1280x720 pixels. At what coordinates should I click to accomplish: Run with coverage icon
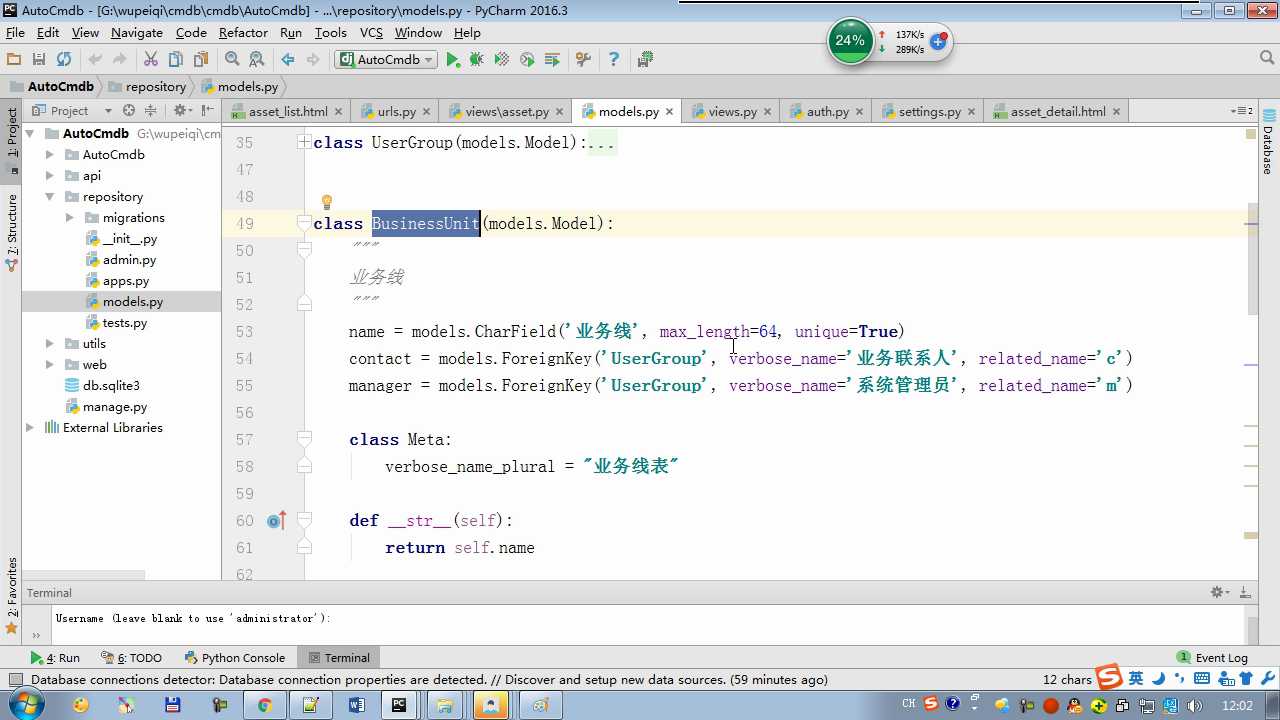point(502,60)
